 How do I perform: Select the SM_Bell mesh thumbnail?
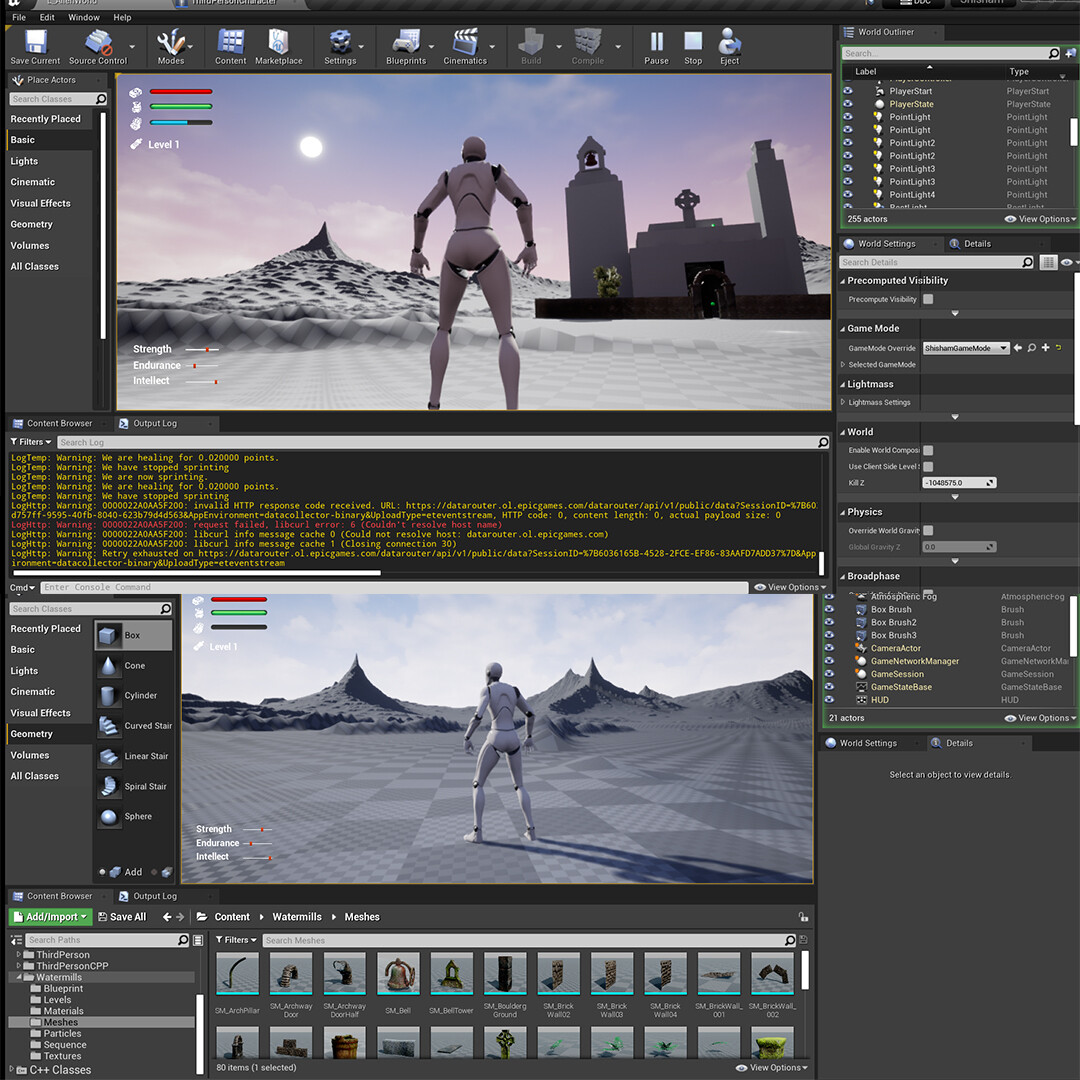[398, 973]
